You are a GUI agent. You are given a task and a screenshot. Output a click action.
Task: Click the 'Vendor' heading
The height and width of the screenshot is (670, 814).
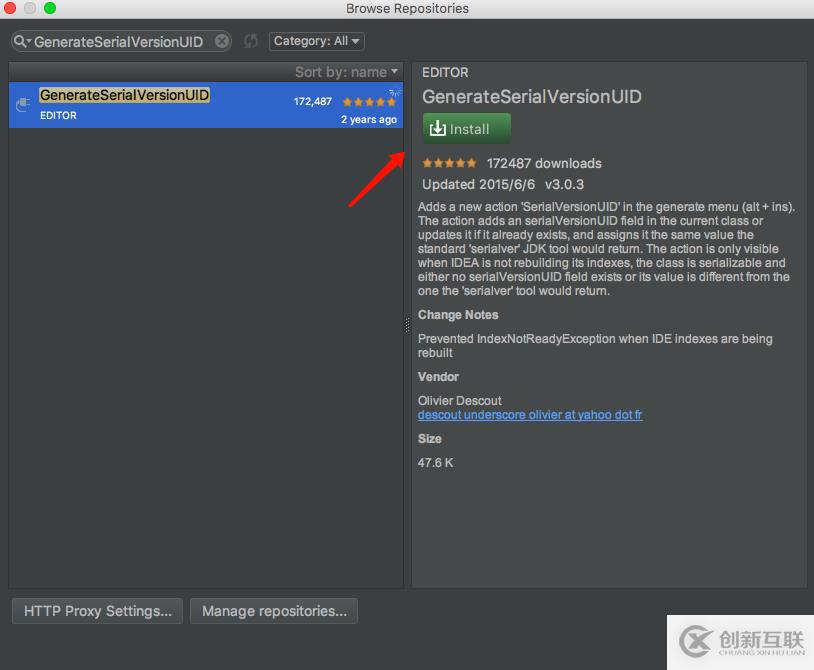(x=438, y=377)
